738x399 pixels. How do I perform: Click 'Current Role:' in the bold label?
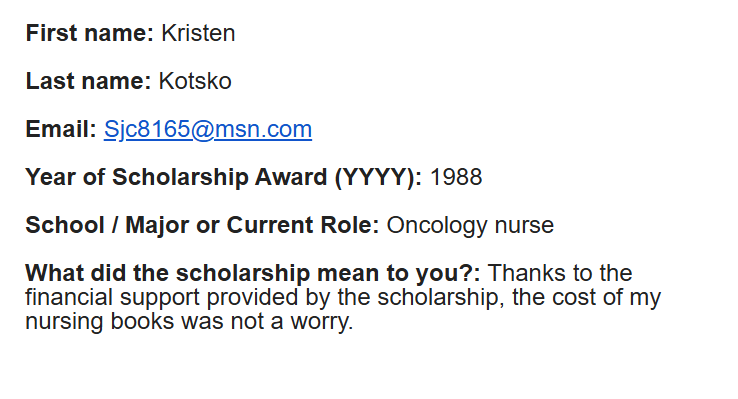point(303,225)
